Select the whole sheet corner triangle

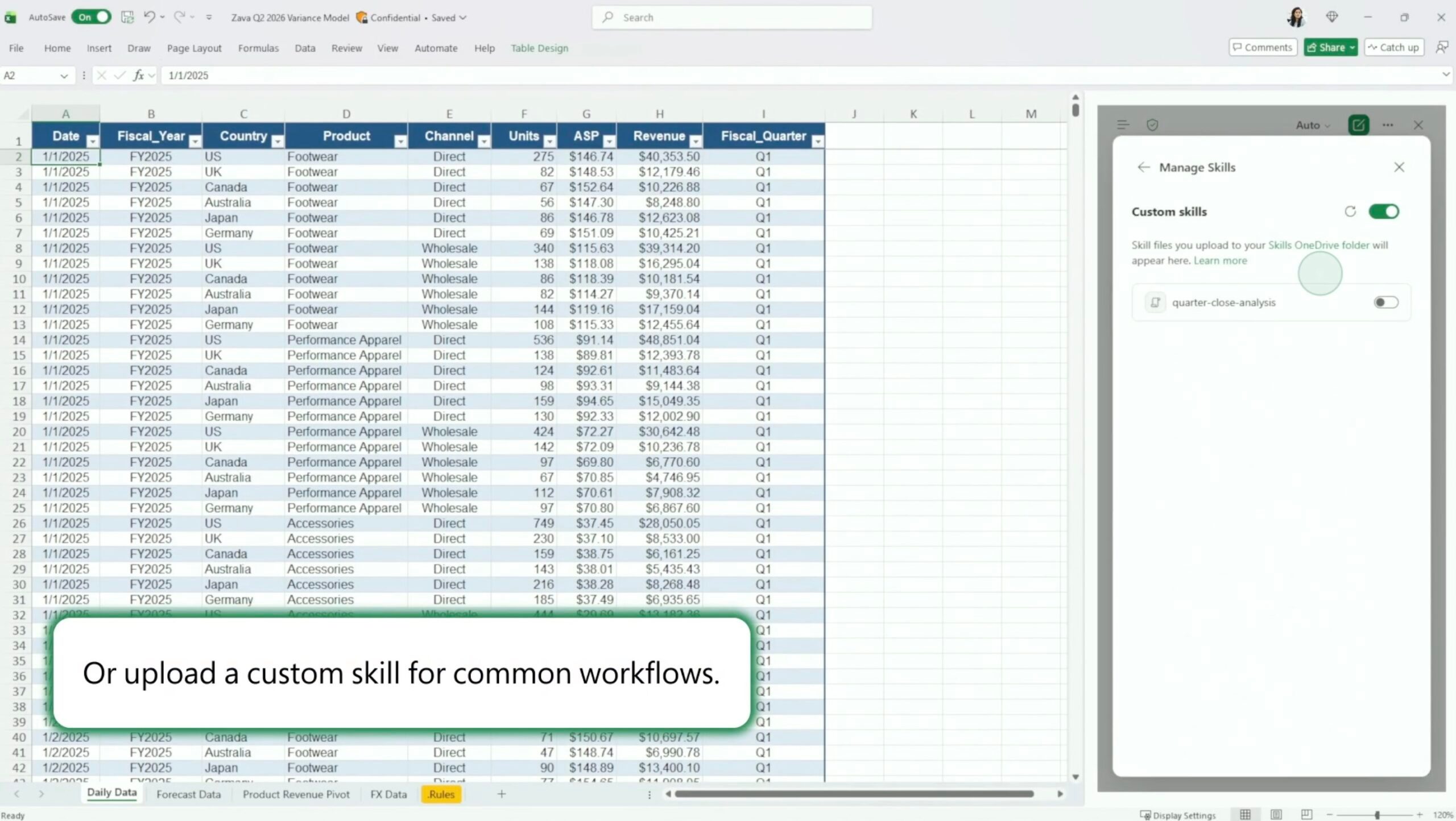(x=23, y=114)
